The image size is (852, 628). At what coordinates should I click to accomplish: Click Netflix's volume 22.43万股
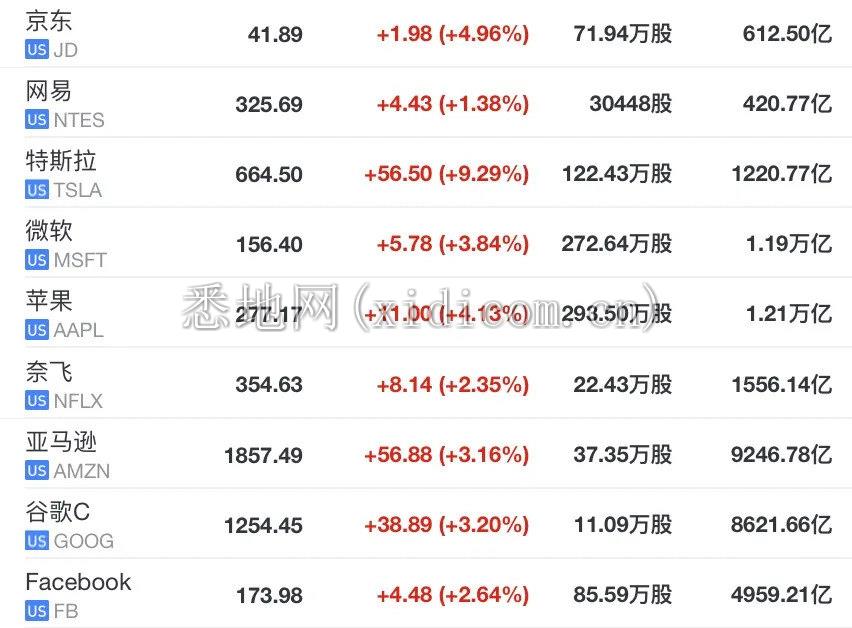pos(623,385)
